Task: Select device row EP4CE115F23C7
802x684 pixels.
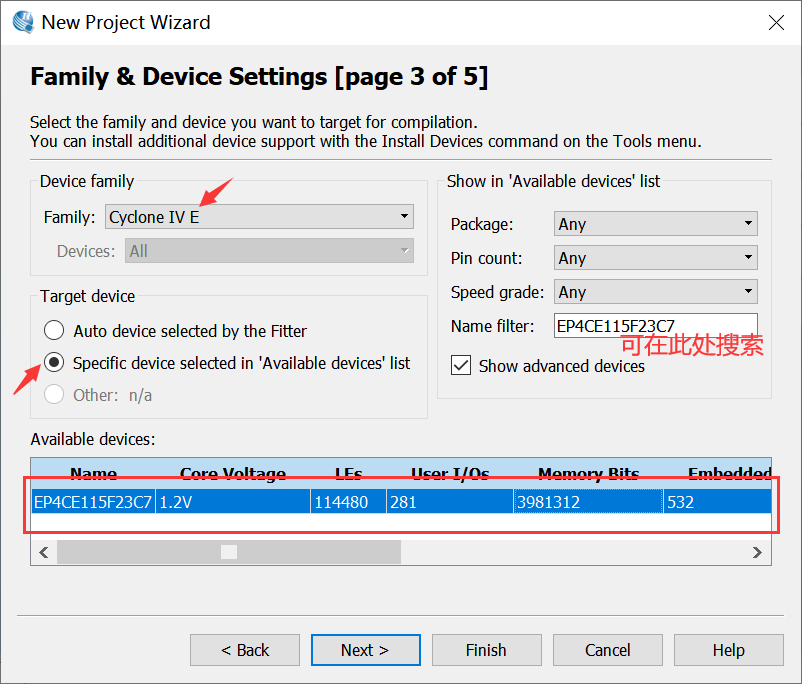Action: pos(401,501)
